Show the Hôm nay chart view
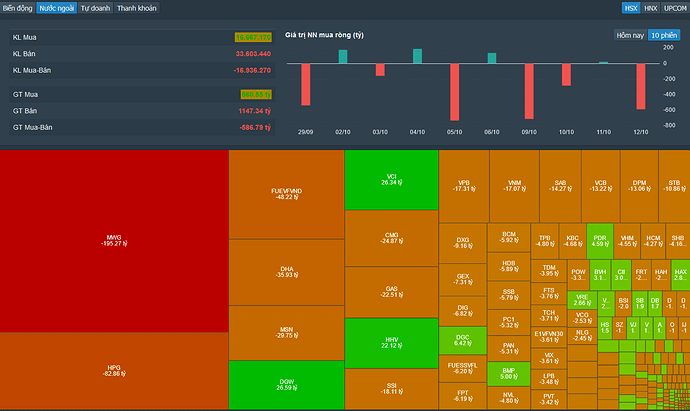The image size is (690, 411). [630, 35]
